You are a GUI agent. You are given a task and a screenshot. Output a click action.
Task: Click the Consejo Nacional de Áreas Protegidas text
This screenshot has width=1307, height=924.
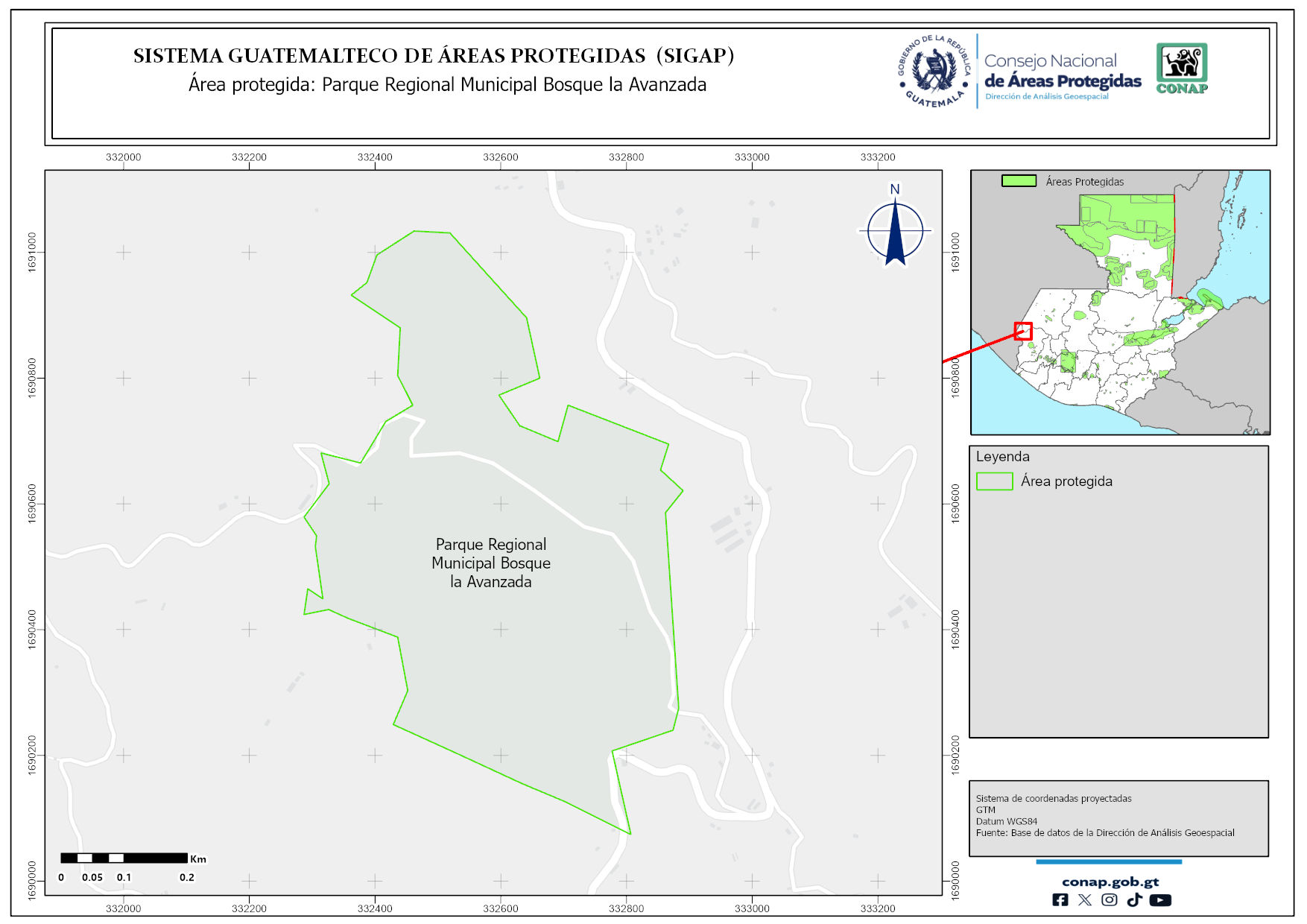point(1062,72)
